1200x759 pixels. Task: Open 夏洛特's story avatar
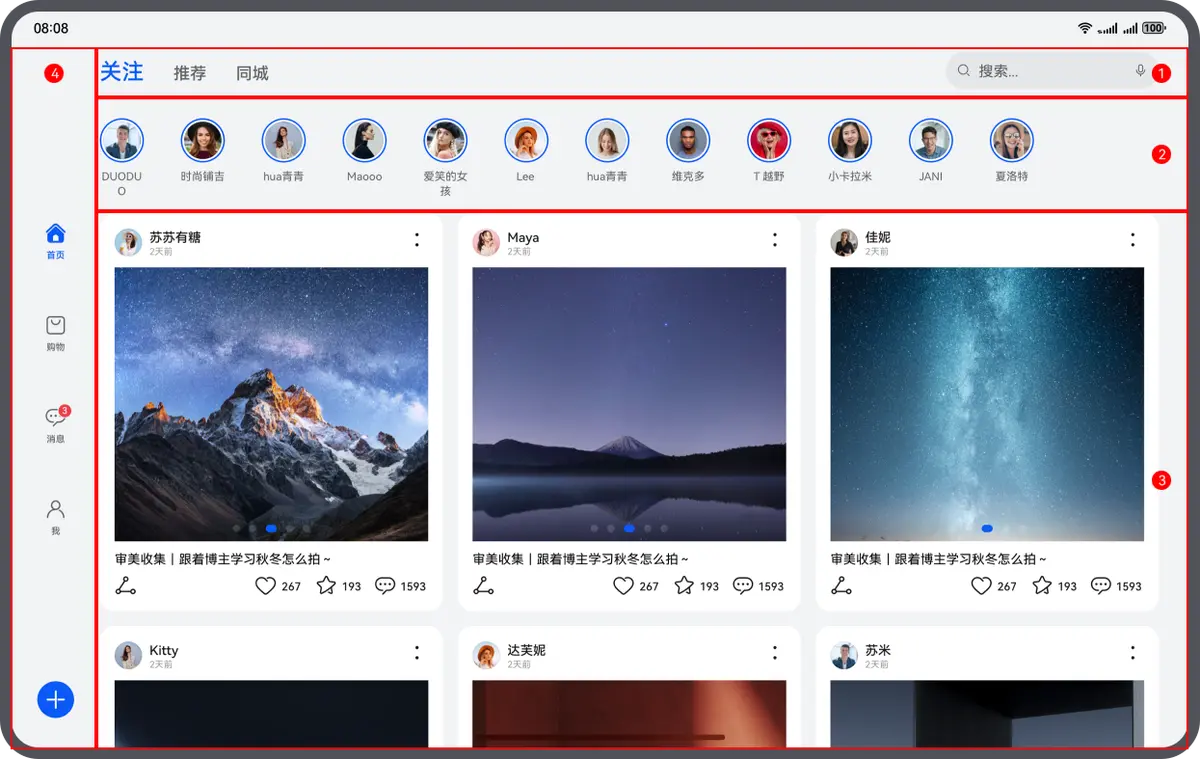[1012, 141]
